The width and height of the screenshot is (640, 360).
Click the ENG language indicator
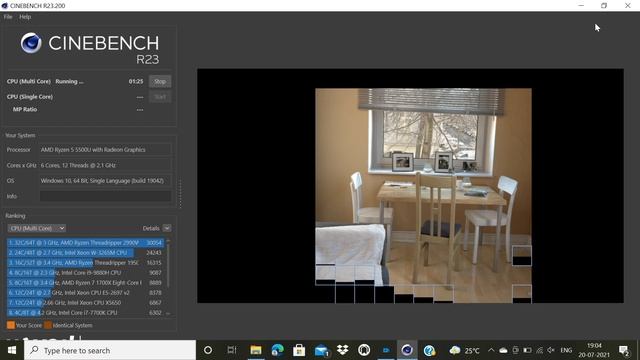point(566,350)
